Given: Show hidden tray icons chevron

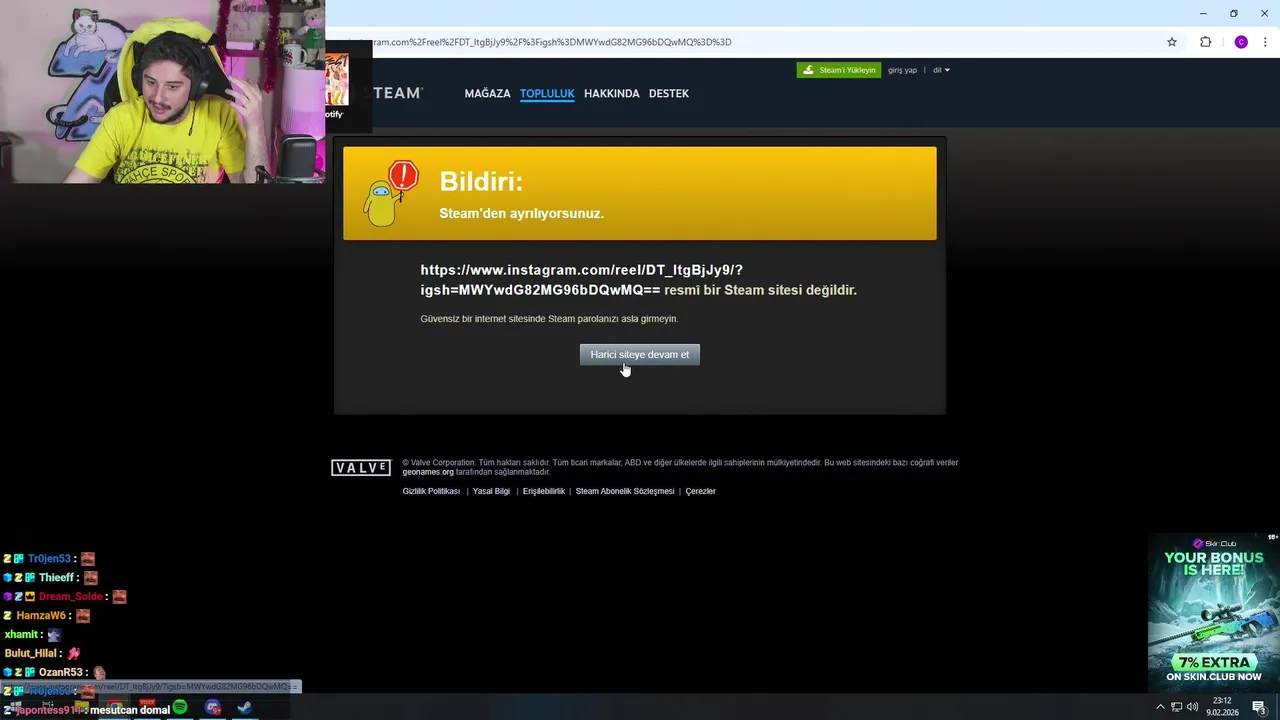Looking at the screenshot, I should pos(1160,707).
